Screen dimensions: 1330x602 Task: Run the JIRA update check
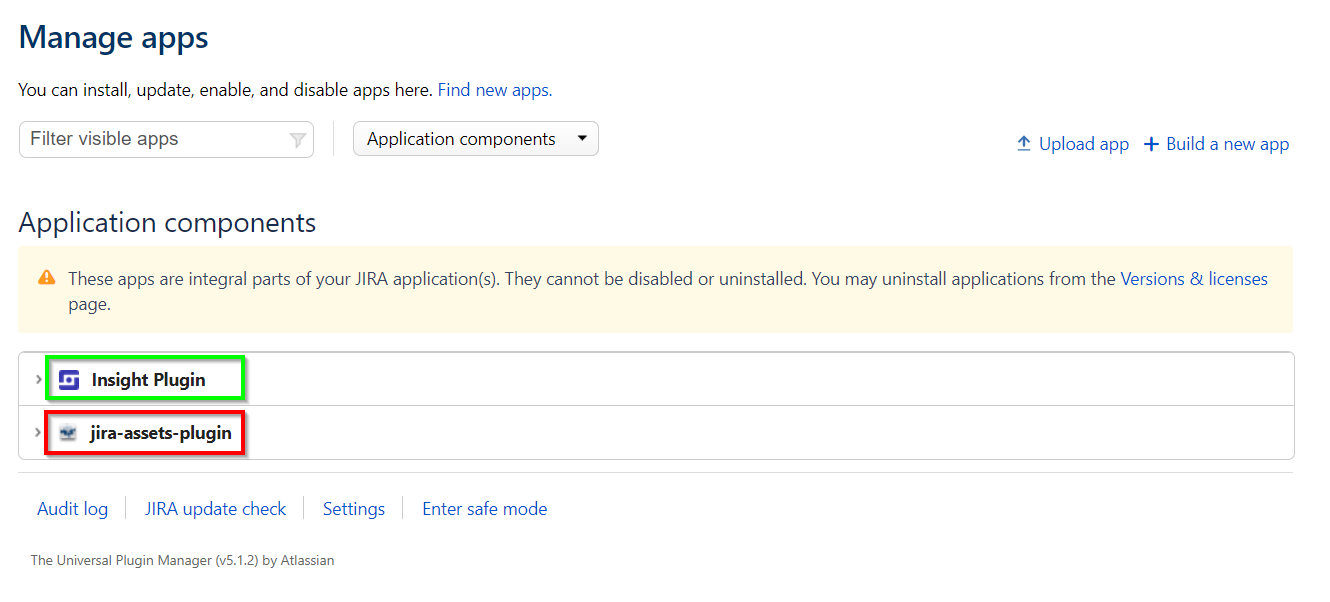(215, 509)
